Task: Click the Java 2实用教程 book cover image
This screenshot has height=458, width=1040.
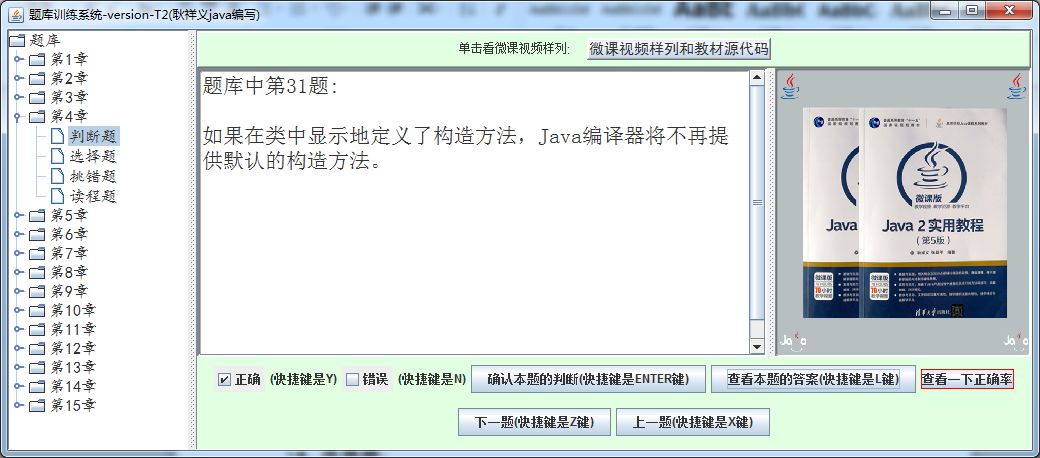Action: point(905,213)
